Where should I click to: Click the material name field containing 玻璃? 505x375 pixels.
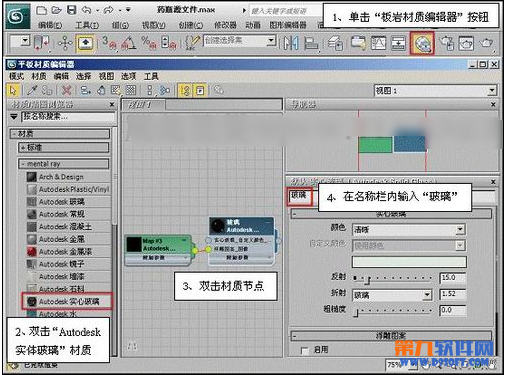[300, 196]
